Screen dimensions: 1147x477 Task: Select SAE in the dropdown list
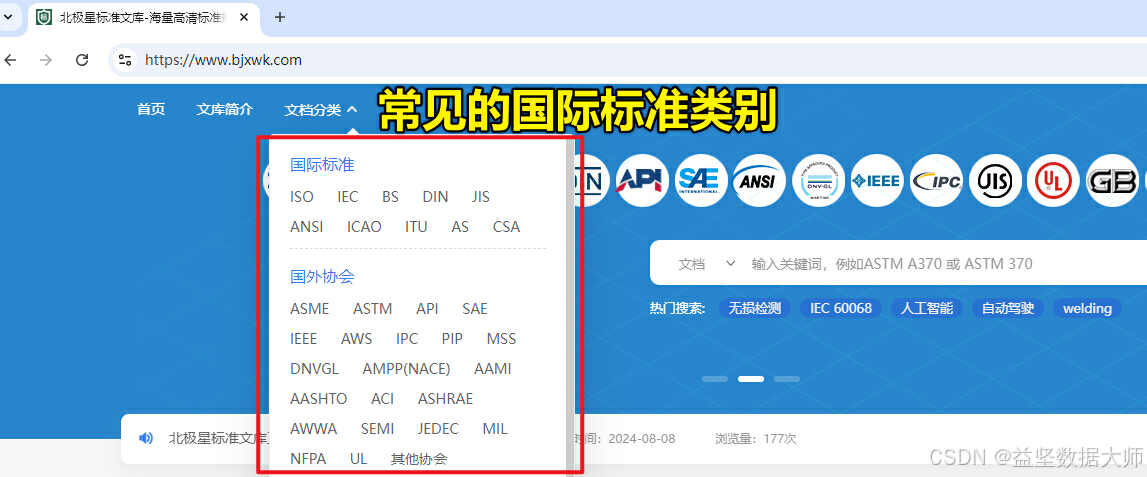click(475, 309)
